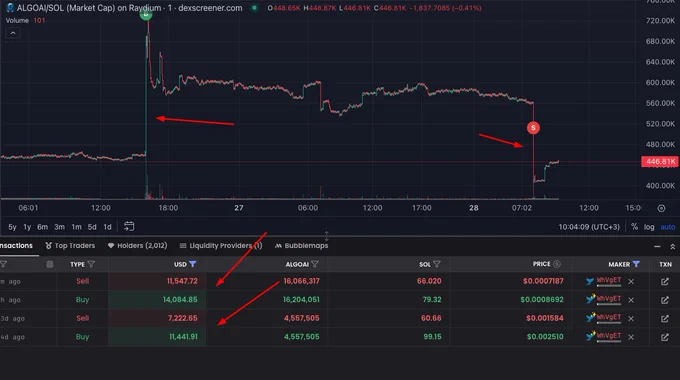
Task: Remove maker filter in 11,441.91 buy row
Action: [631, 337]
